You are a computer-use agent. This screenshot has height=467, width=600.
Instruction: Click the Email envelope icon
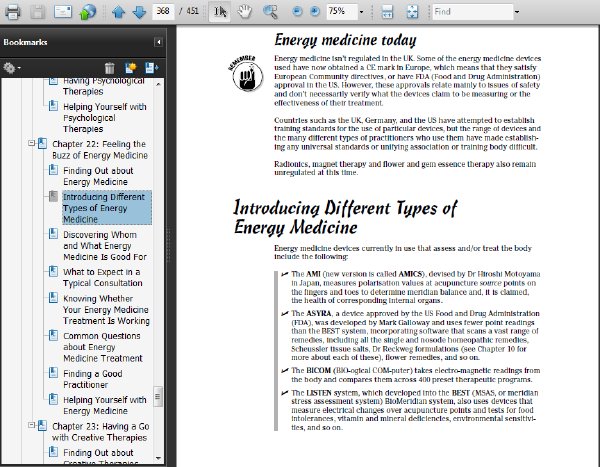63,11
